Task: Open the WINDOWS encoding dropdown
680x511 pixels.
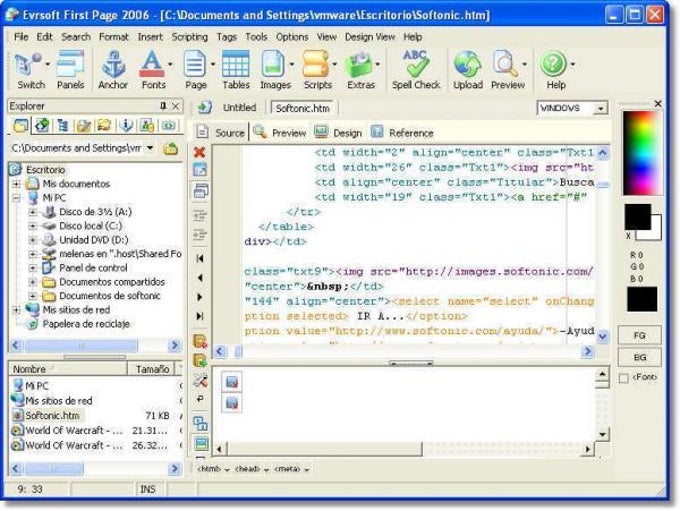Action: pyautogui.click(x=600, y=108)
